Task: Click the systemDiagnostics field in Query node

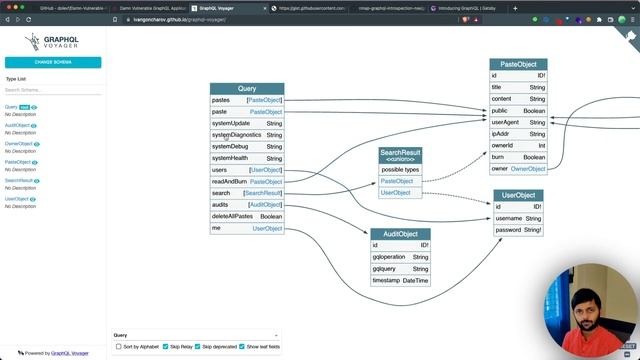Action: [247, 135]
